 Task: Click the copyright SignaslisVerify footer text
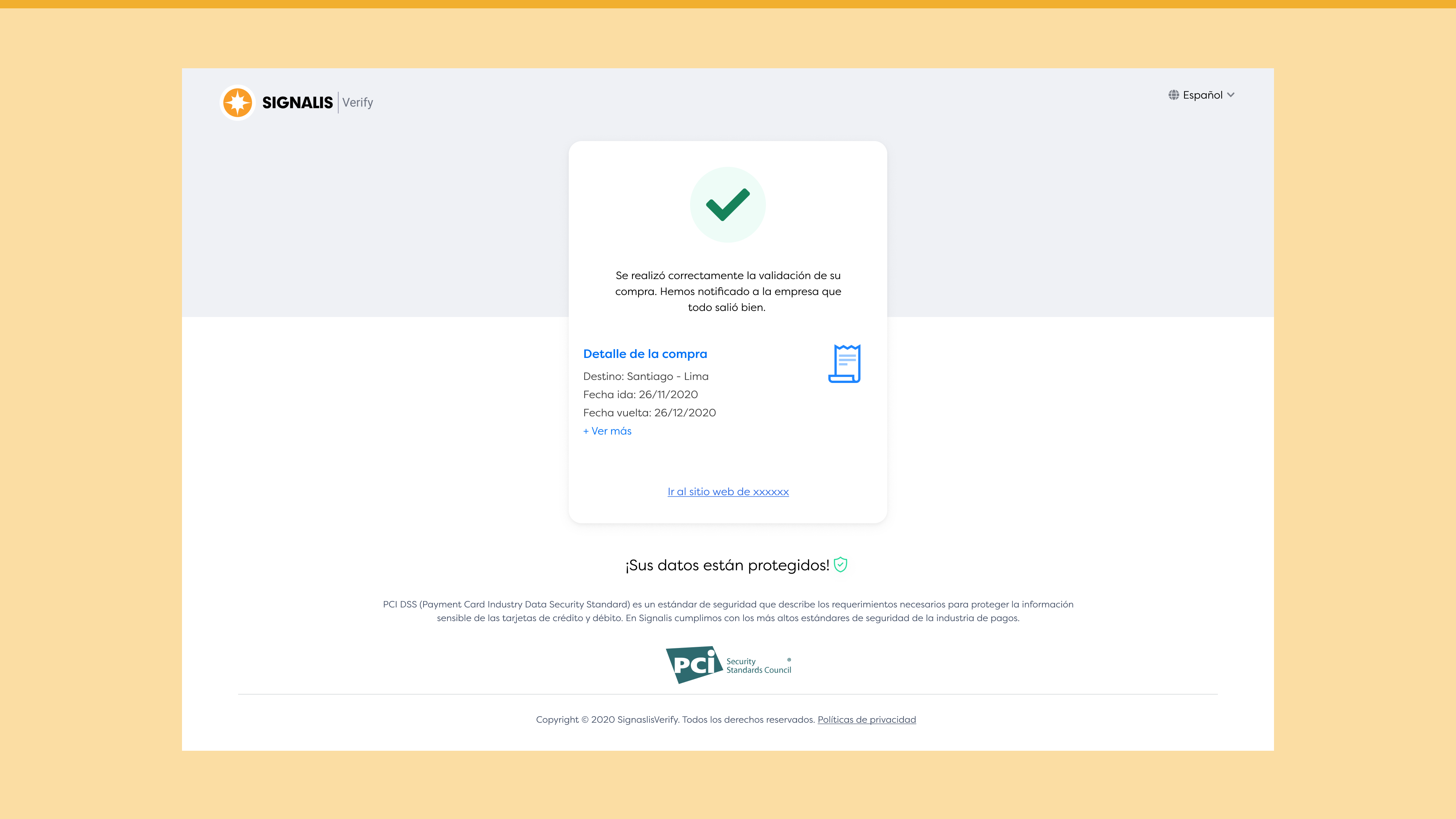click(675, 720)
